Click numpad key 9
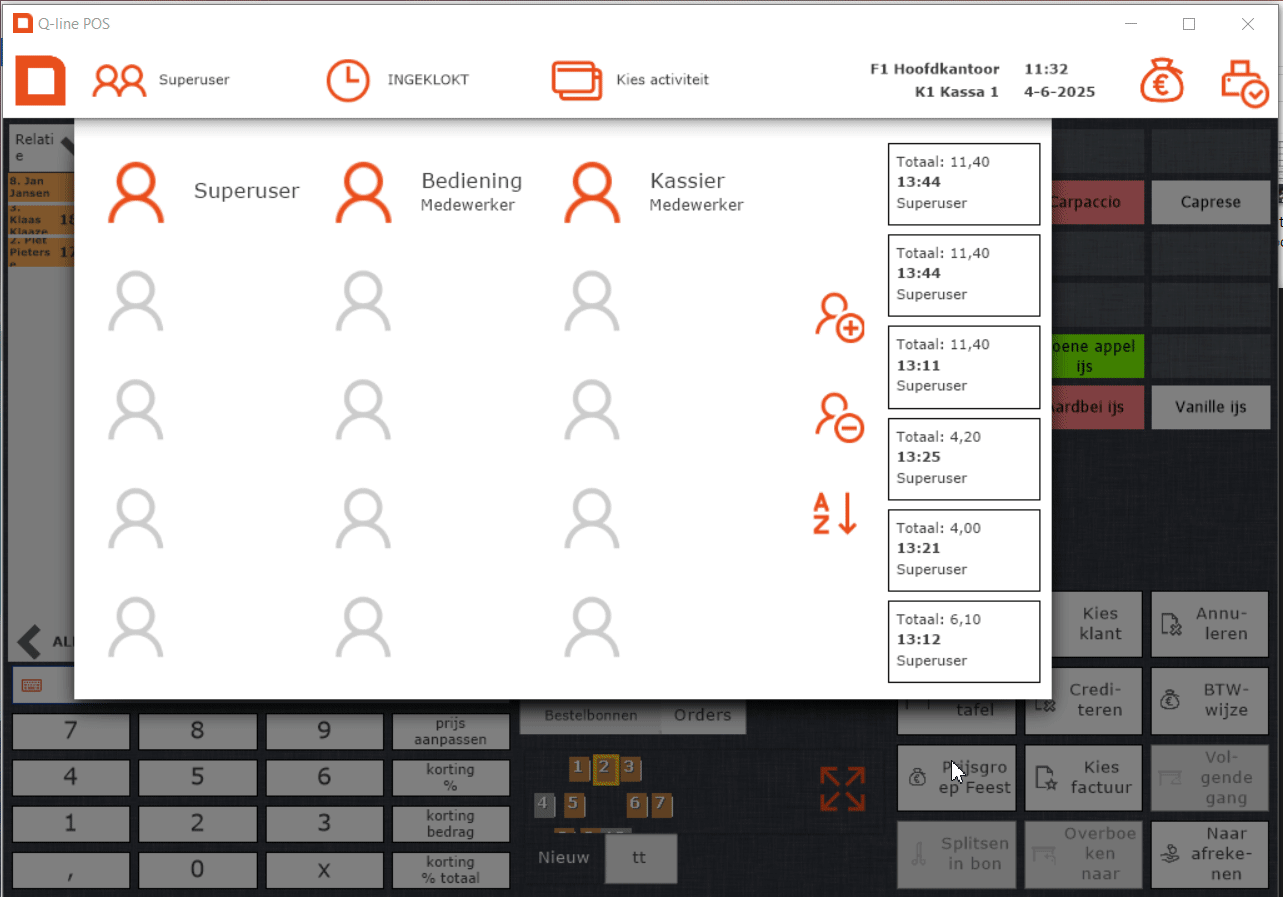1283x897 pixels. 324,732
